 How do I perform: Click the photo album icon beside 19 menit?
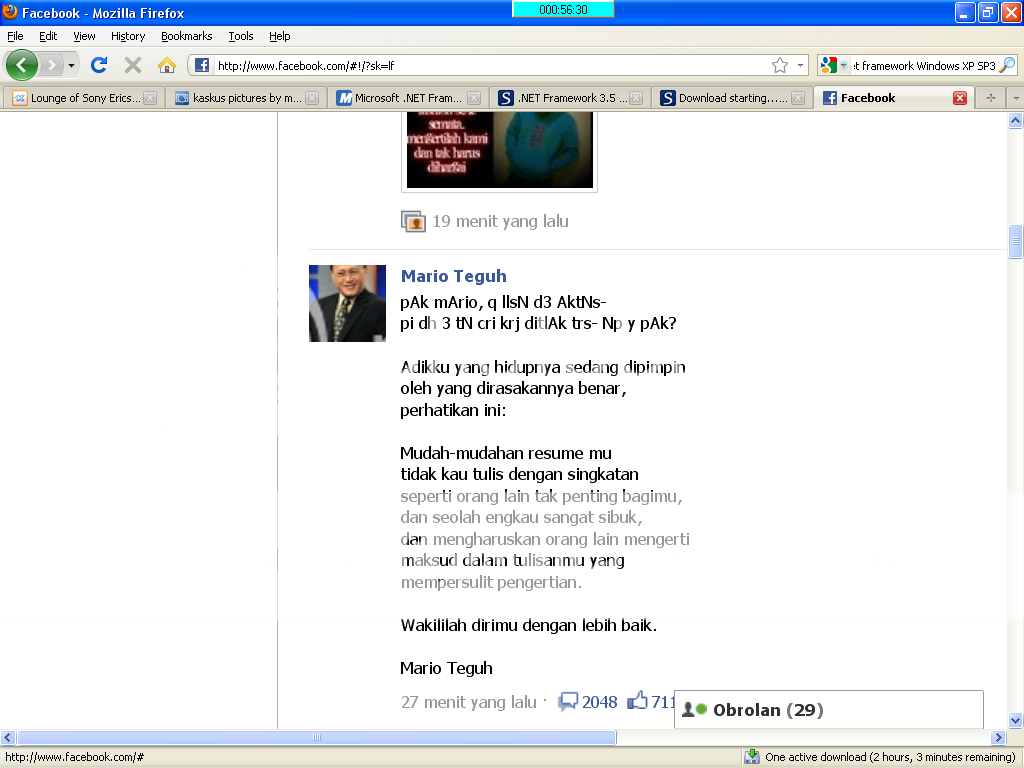(x=413, y=221)
